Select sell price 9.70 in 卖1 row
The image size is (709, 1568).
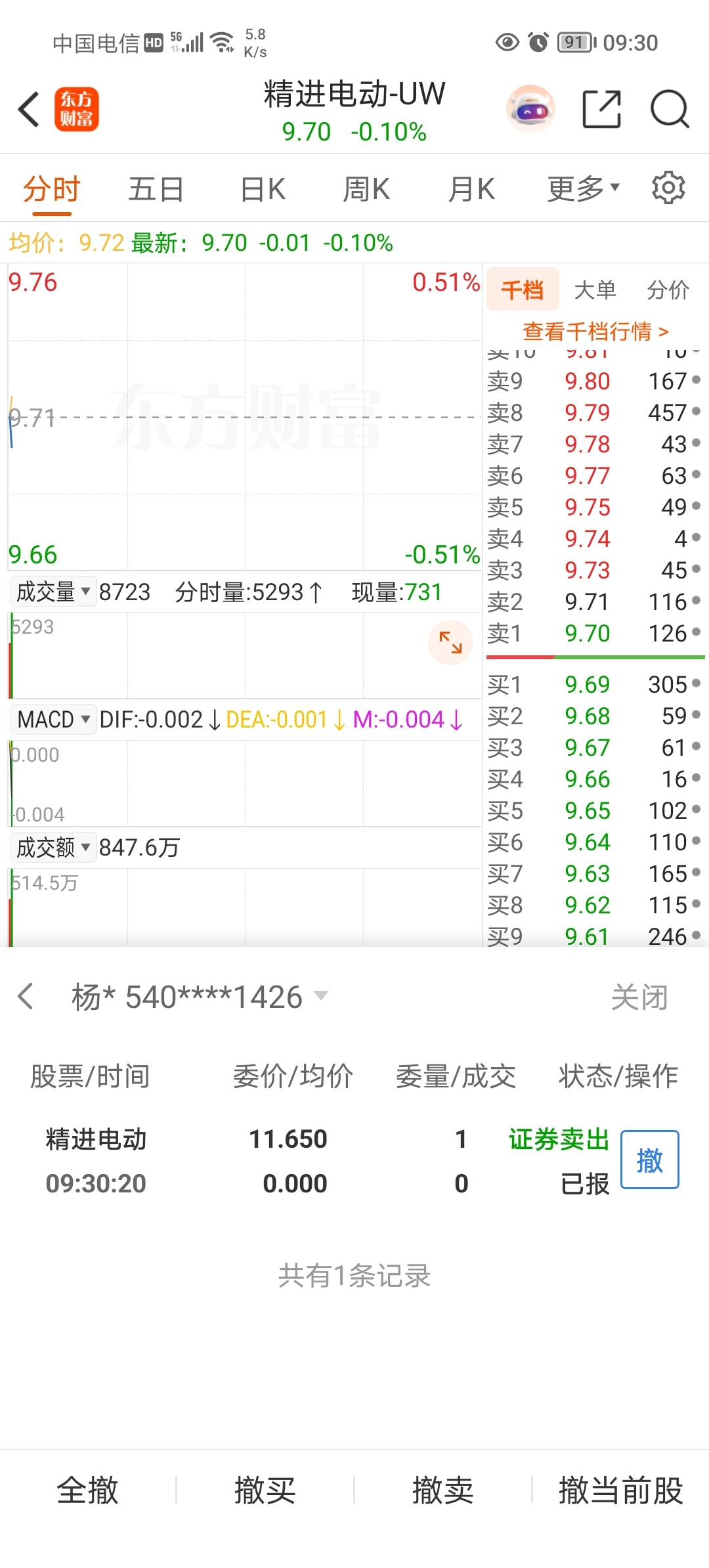pos(588,633)
